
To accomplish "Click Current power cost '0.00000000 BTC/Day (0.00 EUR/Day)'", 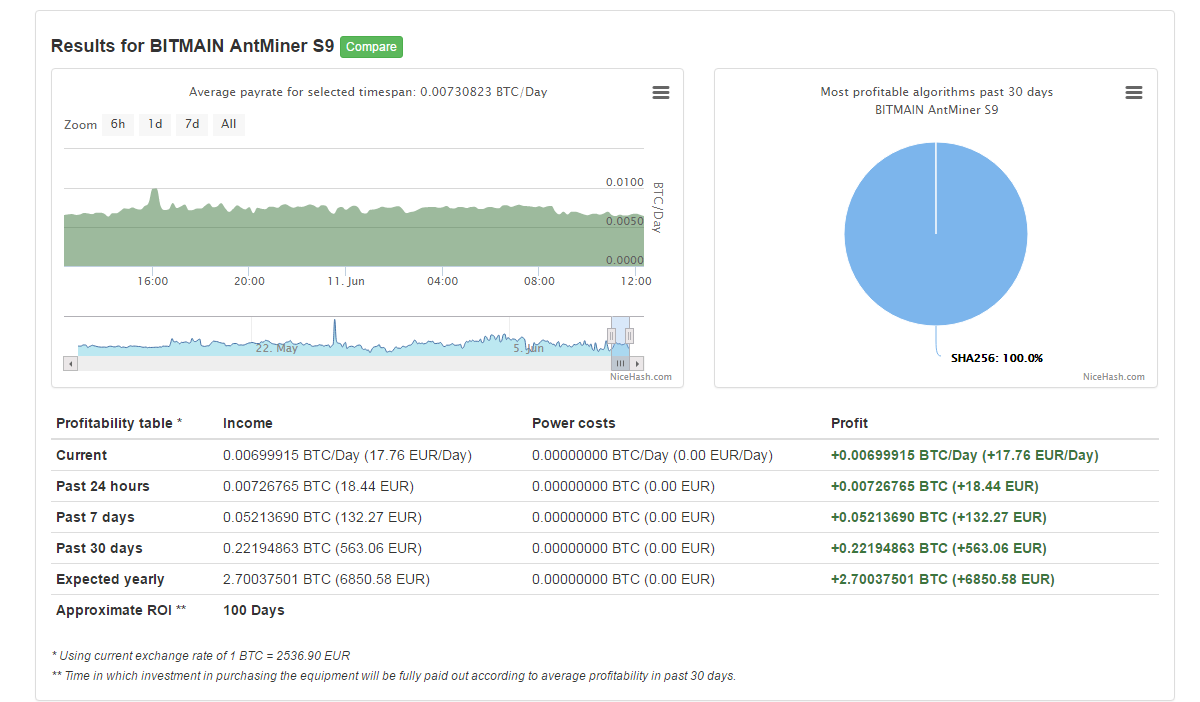I will click(x=652, y=455).
